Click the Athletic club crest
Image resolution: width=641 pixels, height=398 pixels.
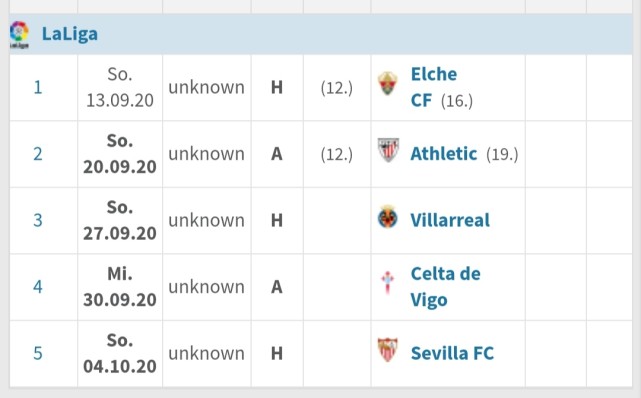(388, 150)
